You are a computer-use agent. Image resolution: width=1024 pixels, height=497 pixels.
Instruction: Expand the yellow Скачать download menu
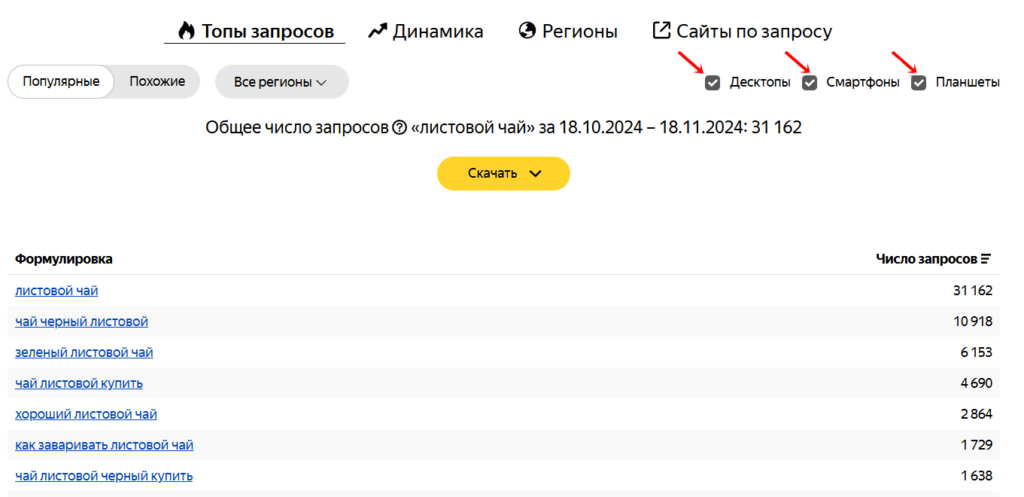(x=504, y=174)
